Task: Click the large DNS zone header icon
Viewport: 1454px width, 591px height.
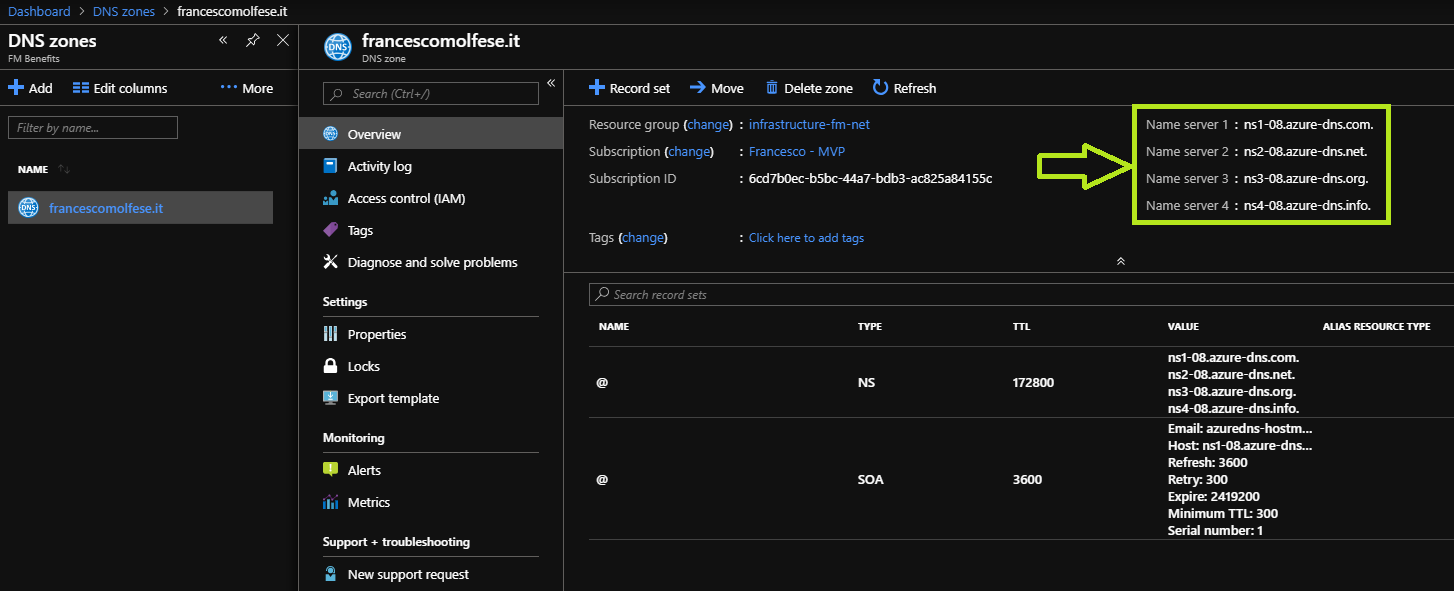Action: tap(338, 47)
